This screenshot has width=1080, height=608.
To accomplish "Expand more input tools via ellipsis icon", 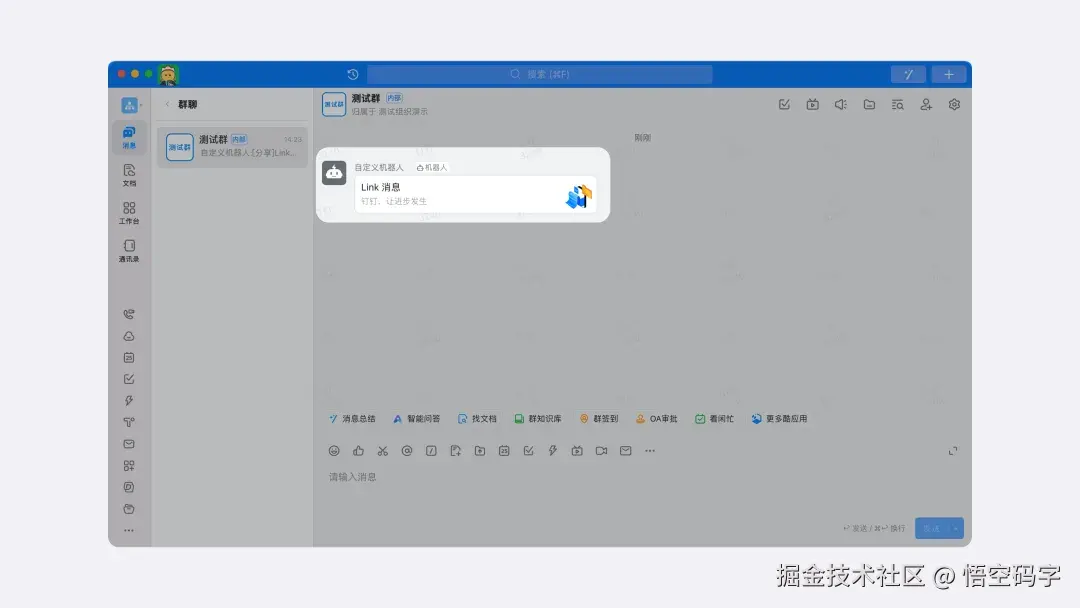I will pyautogui.click(x=650, y=450).
